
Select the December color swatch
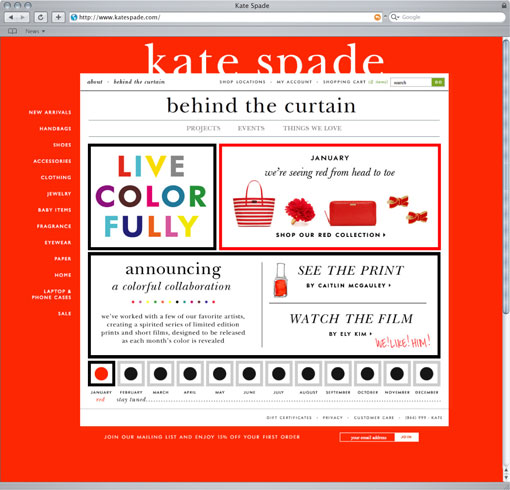pos(427,374)
